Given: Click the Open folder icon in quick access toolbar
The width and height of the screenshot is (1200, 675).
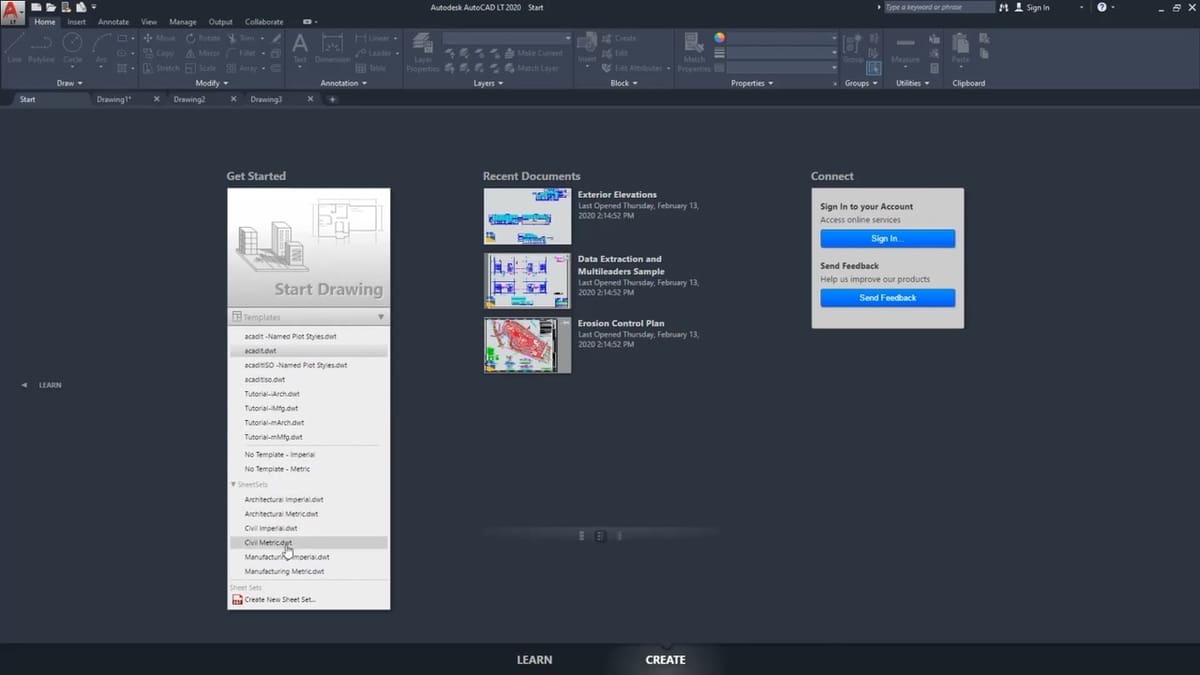Looking at the screenshot, I should 50,7.
